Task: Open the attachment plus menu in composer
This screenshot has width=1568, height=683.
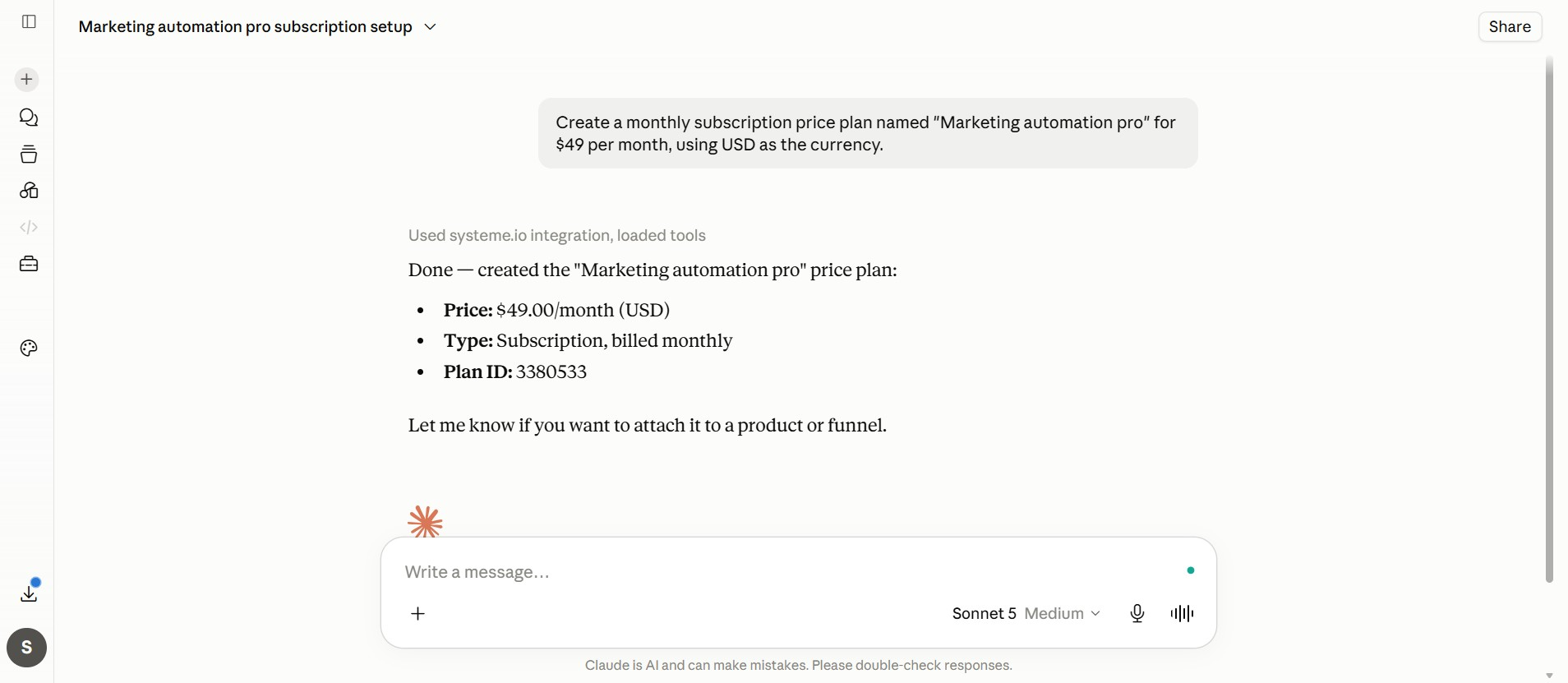Action: point(418,614)
